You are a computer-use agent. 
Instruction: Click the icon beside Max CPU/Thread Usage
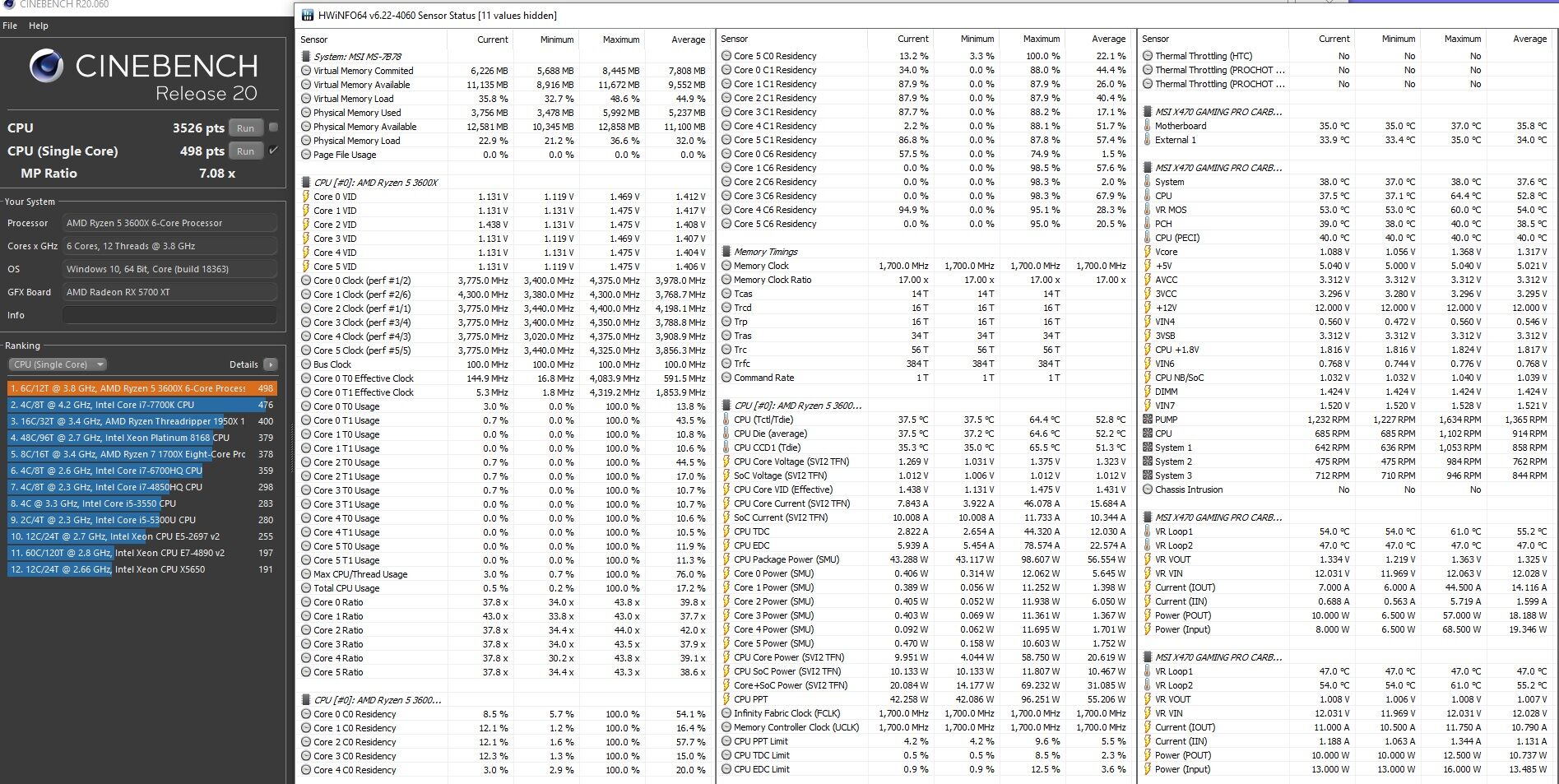click(306, 574)
